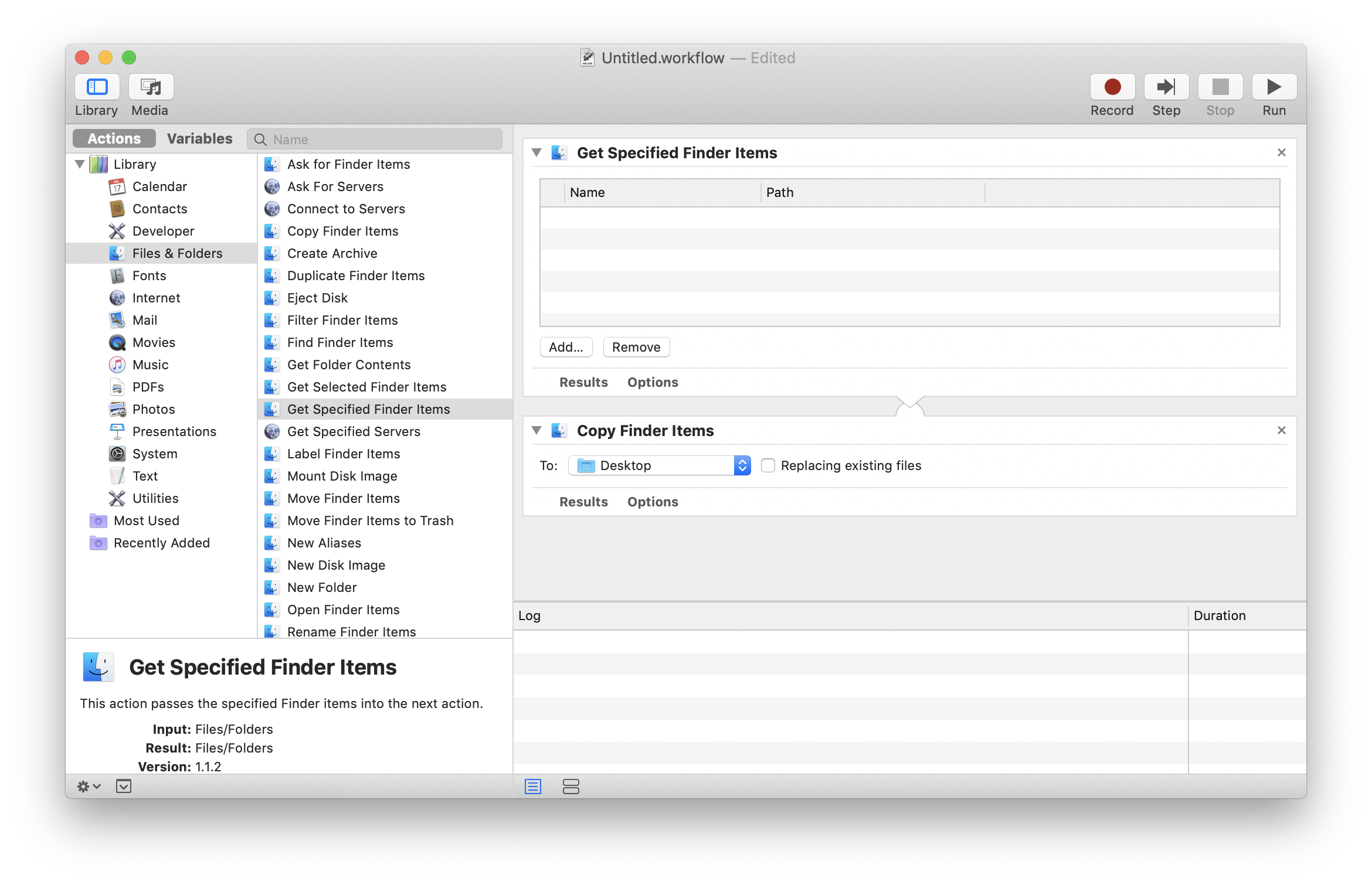Select the Music library category

tap(161, 365)
